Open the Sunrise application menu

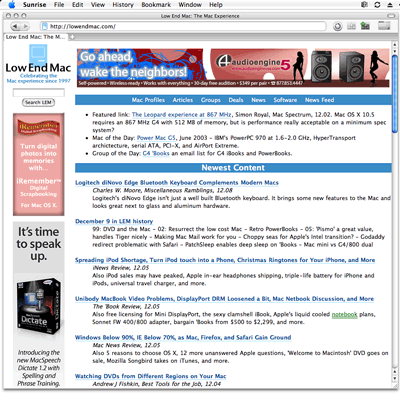34,5
